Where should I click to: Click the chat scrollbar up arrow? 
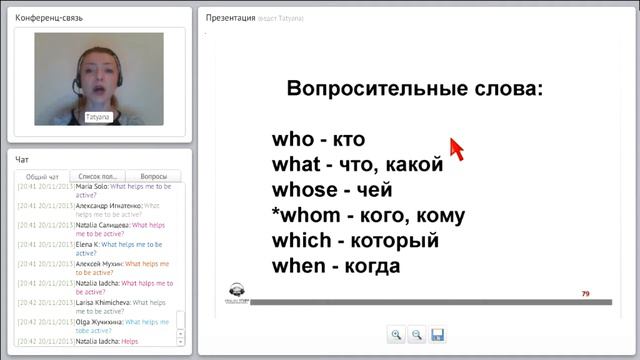180,333
